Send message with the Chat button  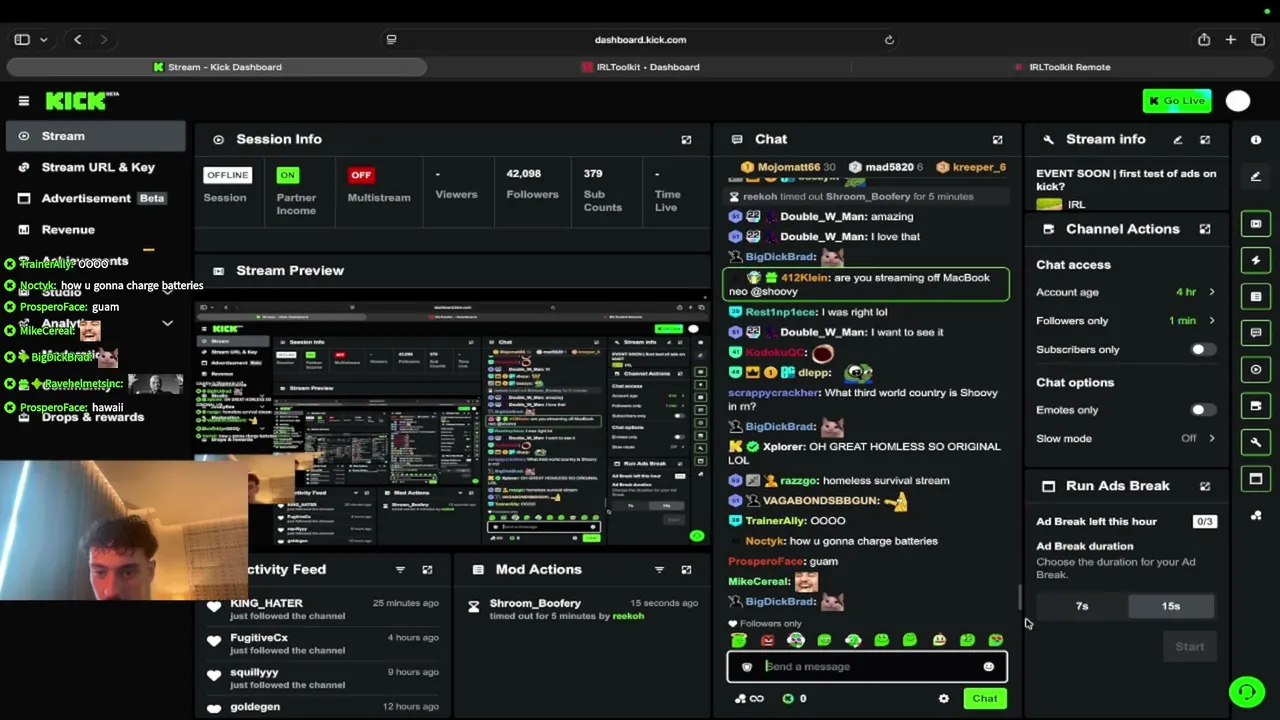985,699
